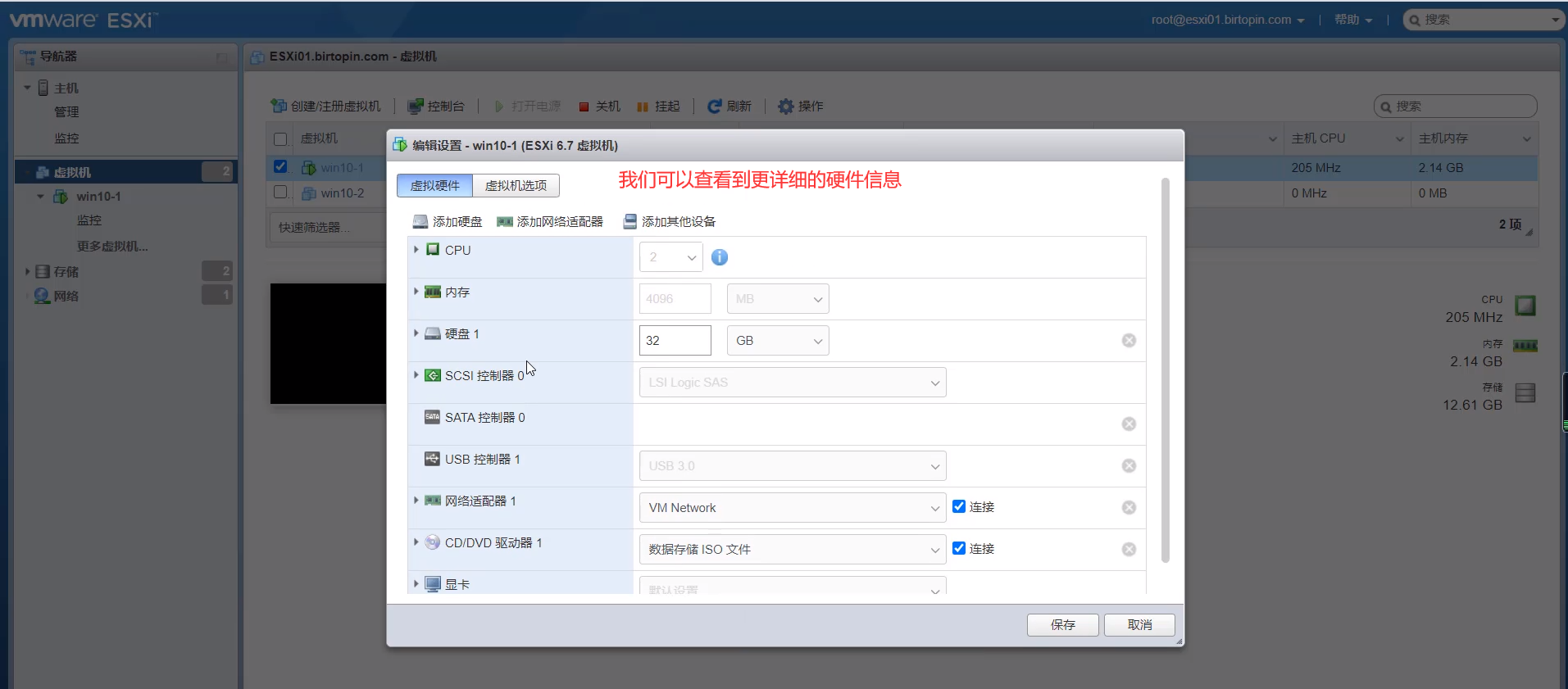Click the Suspend (挂起) toolbar button
Screen dimensions: 1568x689
click(658, 107)
